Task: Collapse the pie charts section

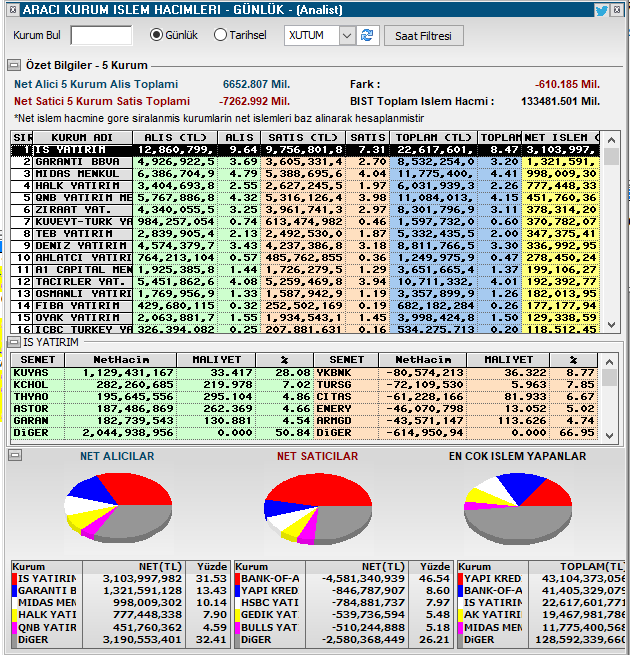Action: click(x=15, y=455)
